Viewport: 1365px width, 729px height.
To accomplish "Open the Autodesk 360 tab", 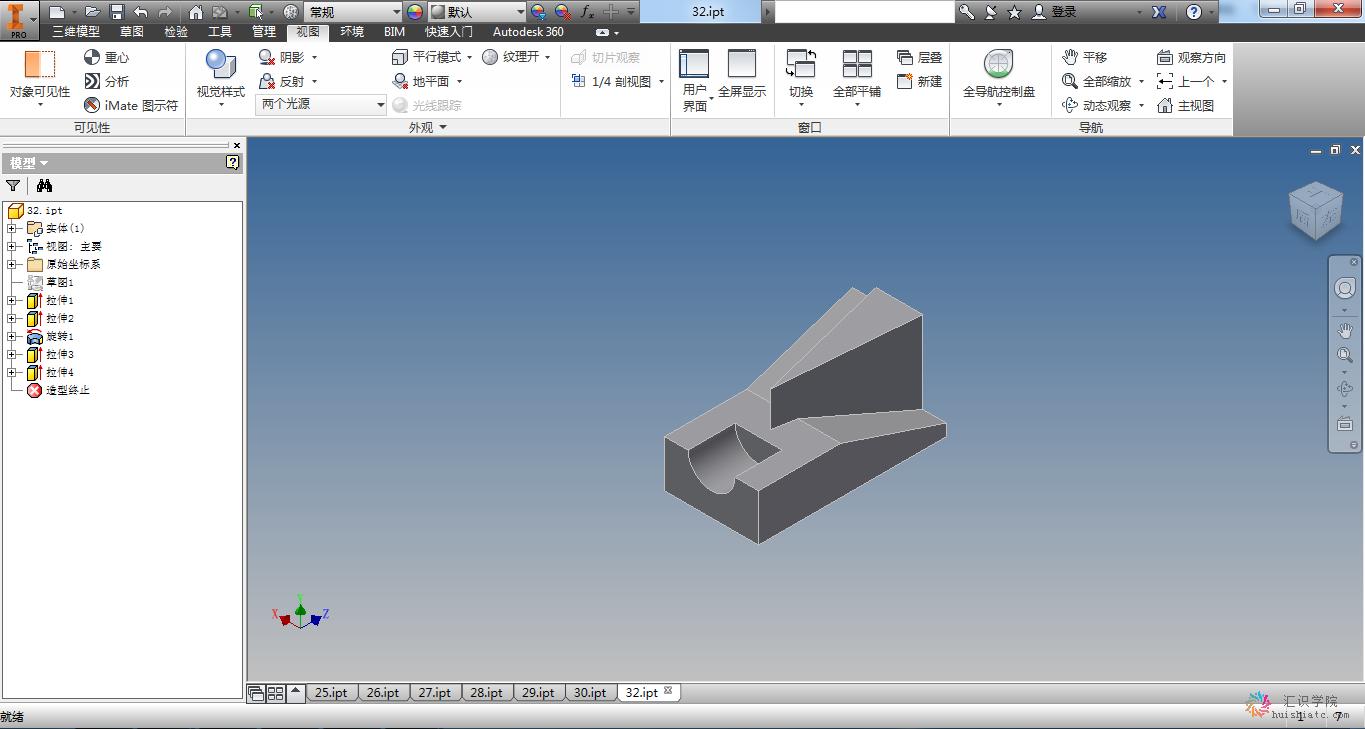I will tap(528, 32).
